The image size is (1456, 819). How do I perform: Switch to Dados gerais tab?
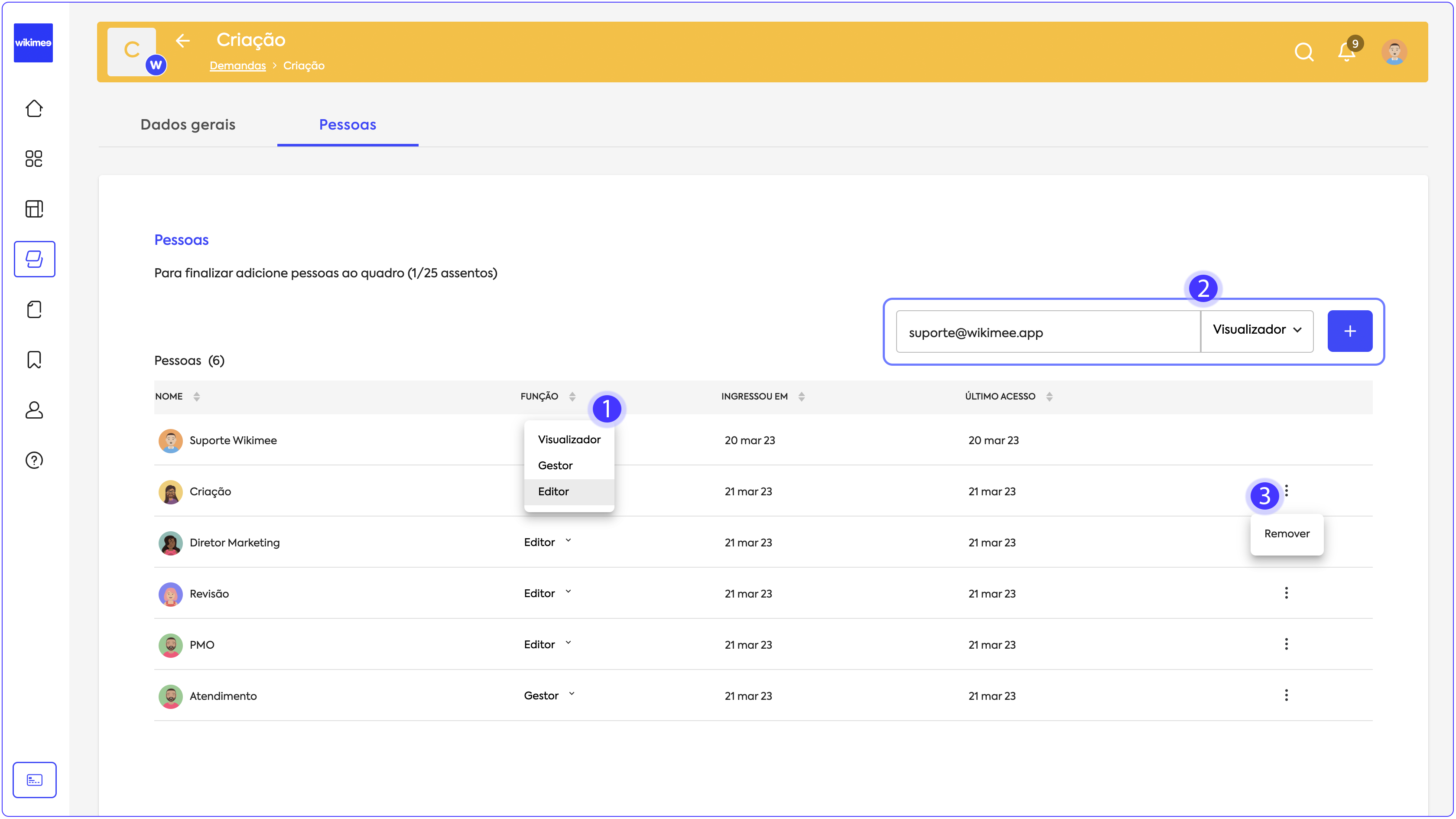[x=188, y=124]
